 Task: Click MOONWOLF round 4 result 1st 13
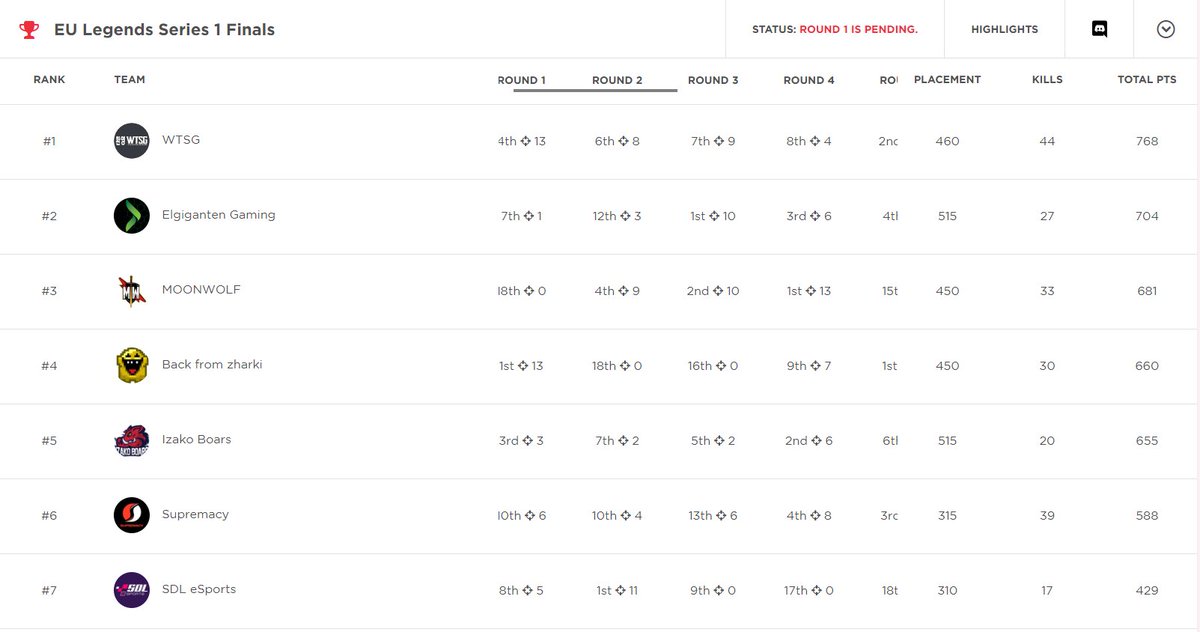(x=809, y=291)
